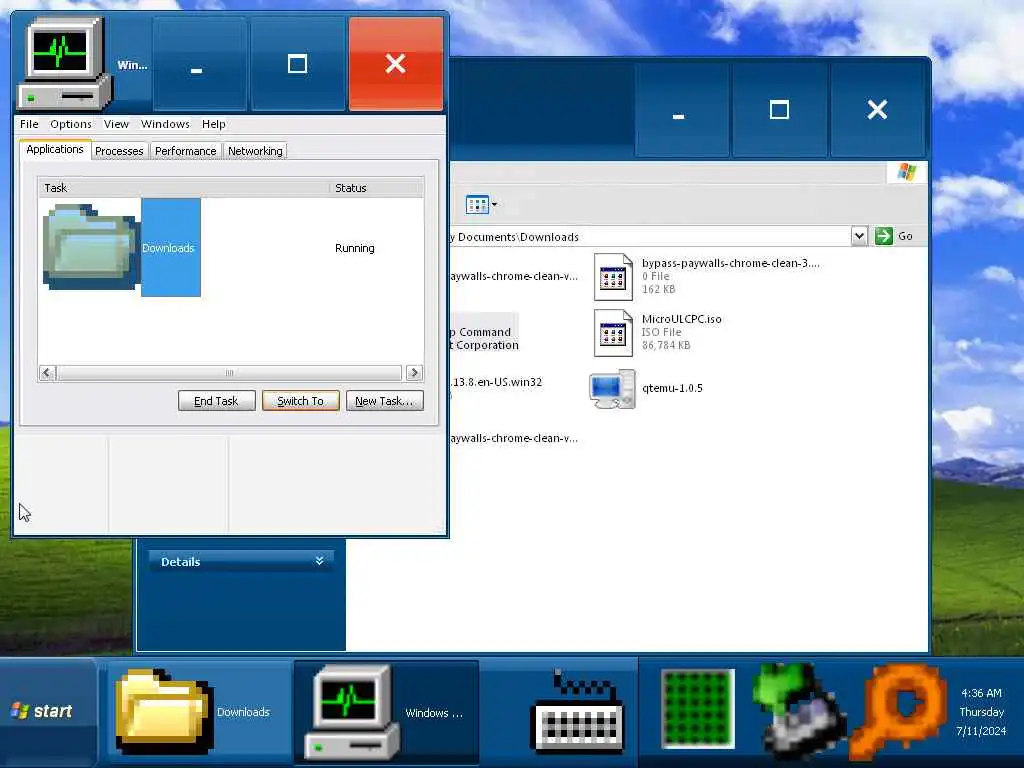This screenshot has height=768, width=1024.
Task: Minimize the Downloads Explorer window
Action: coord(681,110)
